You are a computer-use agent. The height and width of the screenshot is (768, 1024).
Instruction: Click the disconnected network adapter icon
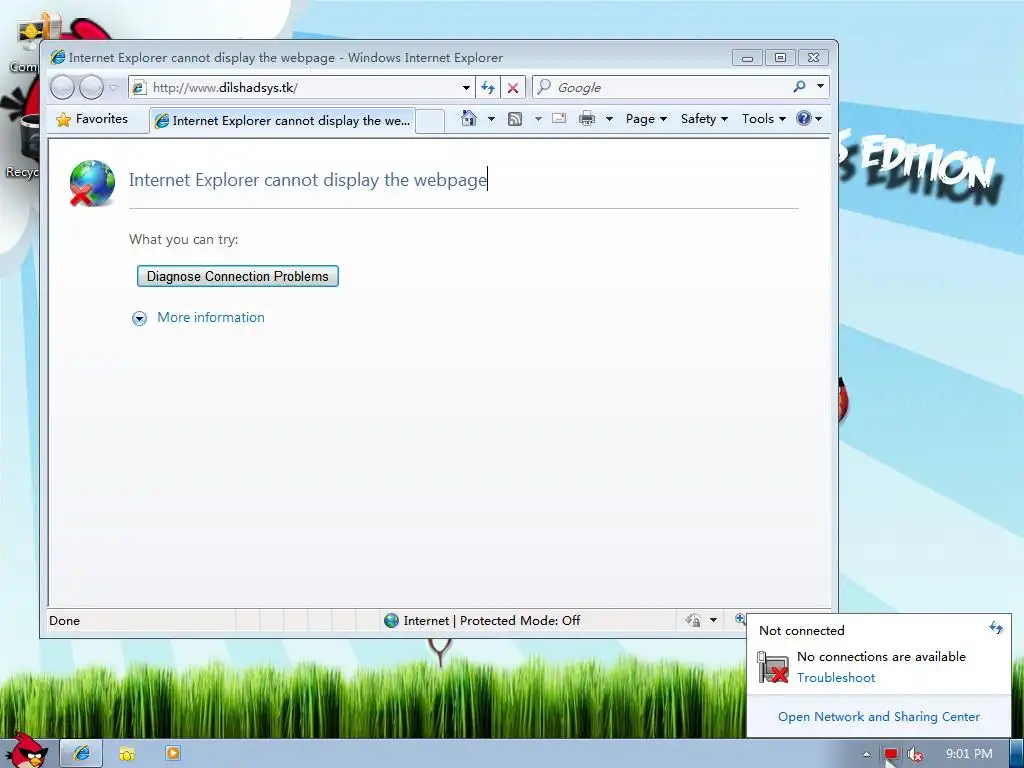773,667
